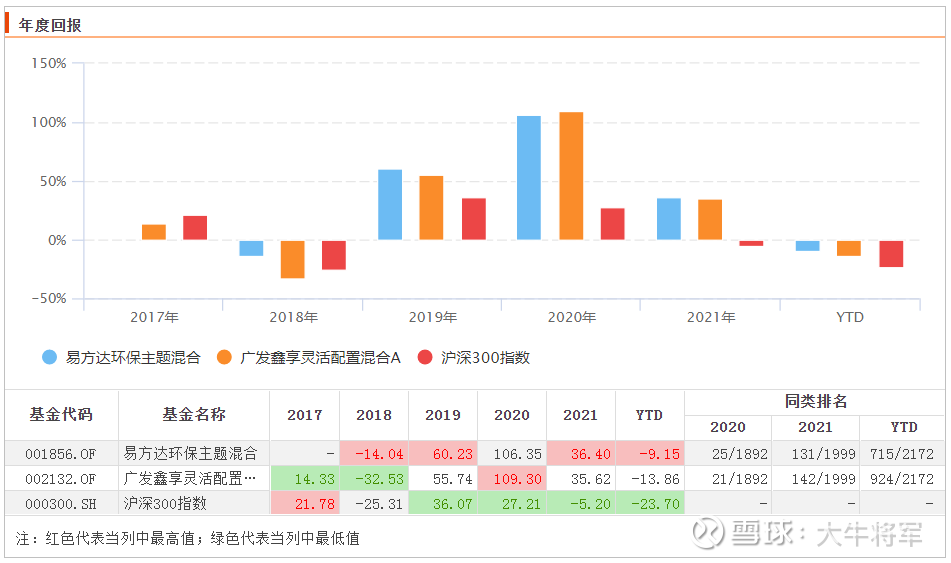Select the red 2020年 bar
951x563 pixels.
tap(613, 224)
